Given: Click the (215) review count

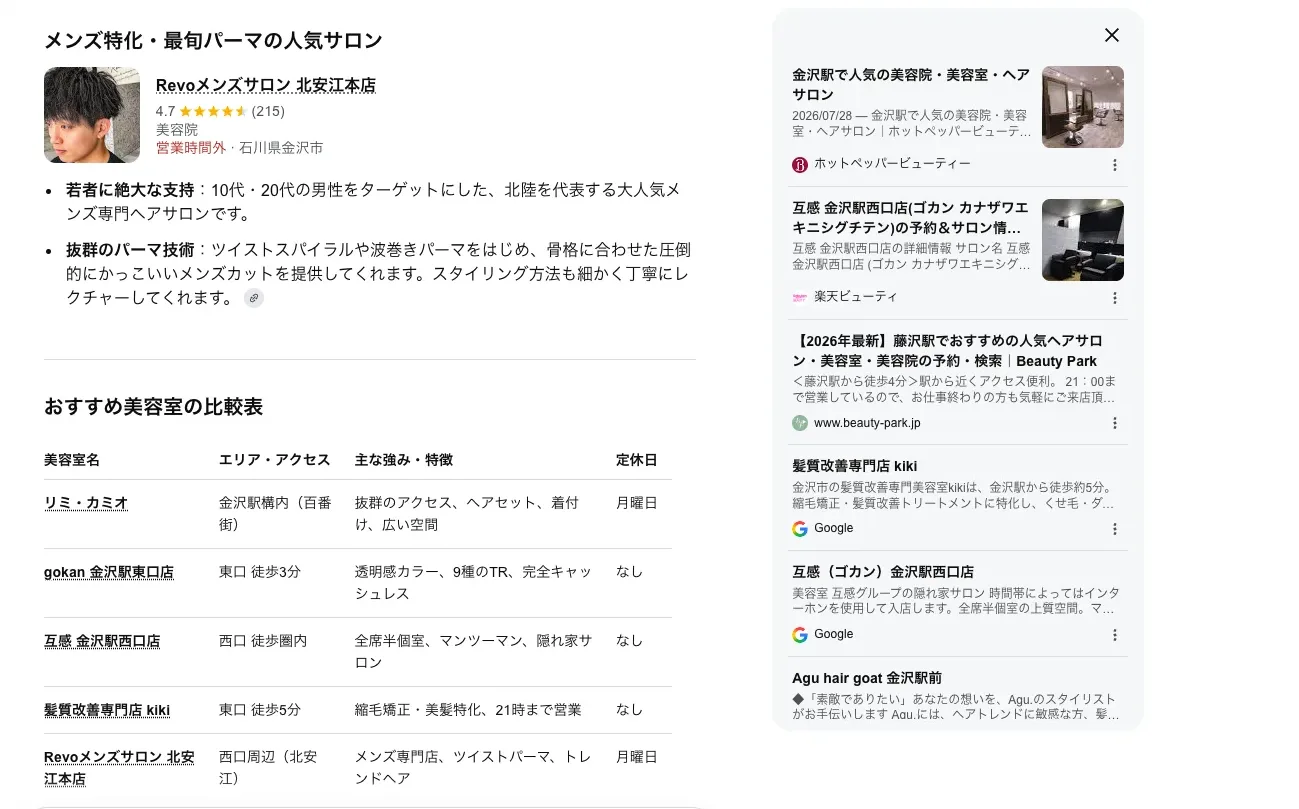Looking at the screenshot, I should tap(268, 111).
